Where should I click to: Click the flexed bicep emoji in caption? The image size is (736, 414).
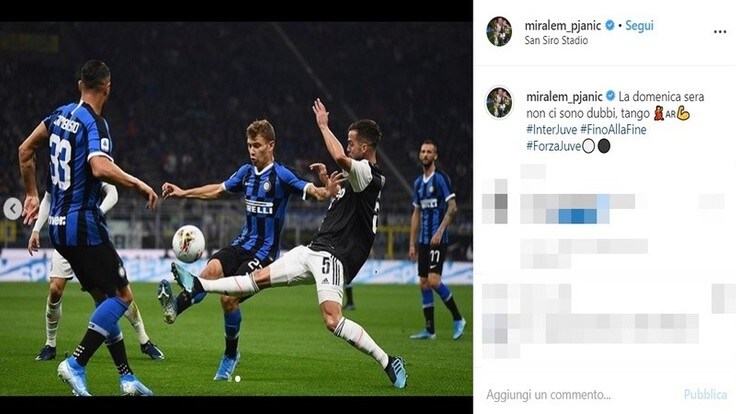[x=683, y=113]
